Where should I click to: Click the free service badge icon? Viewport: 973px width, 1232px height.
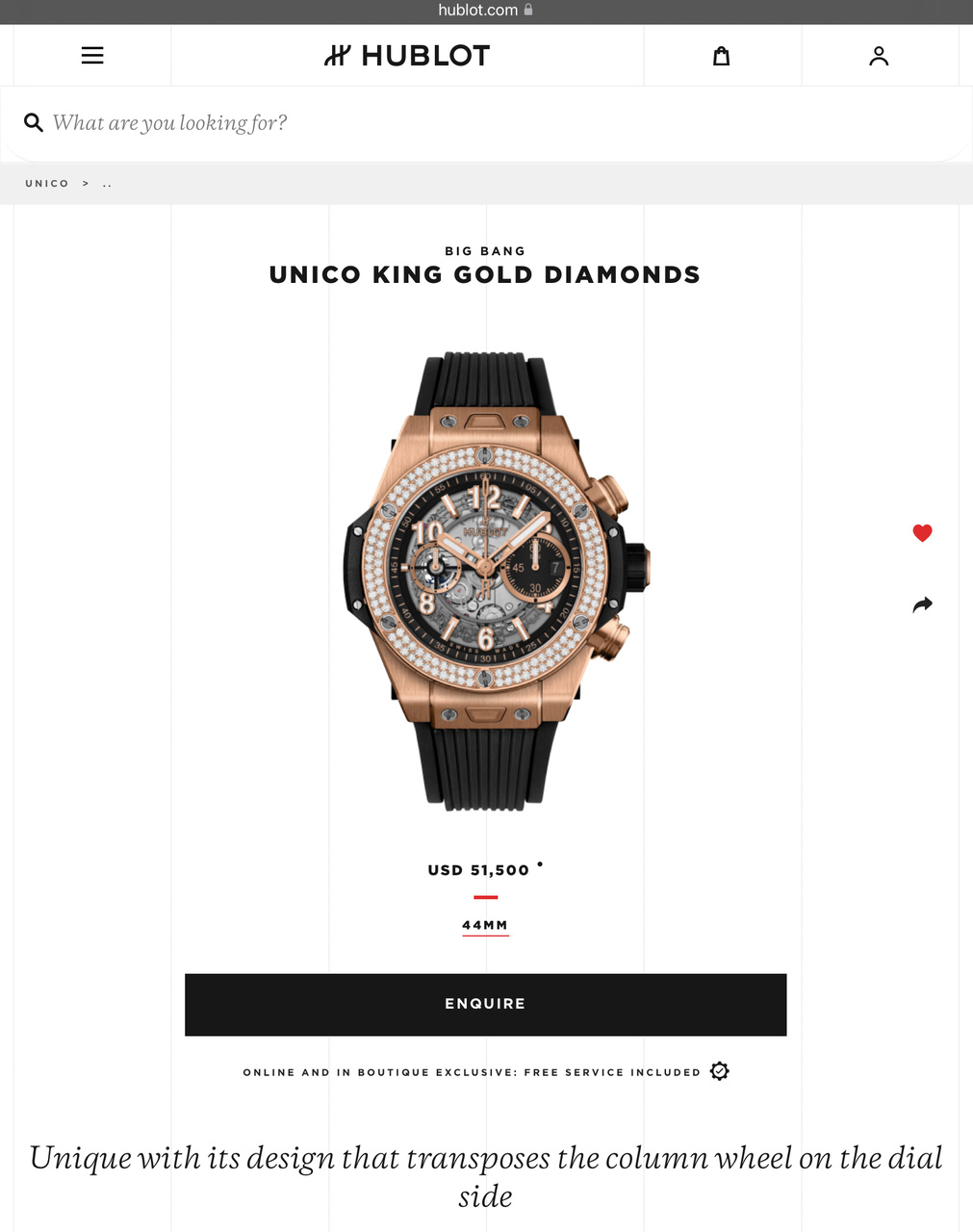(719, 1071)
